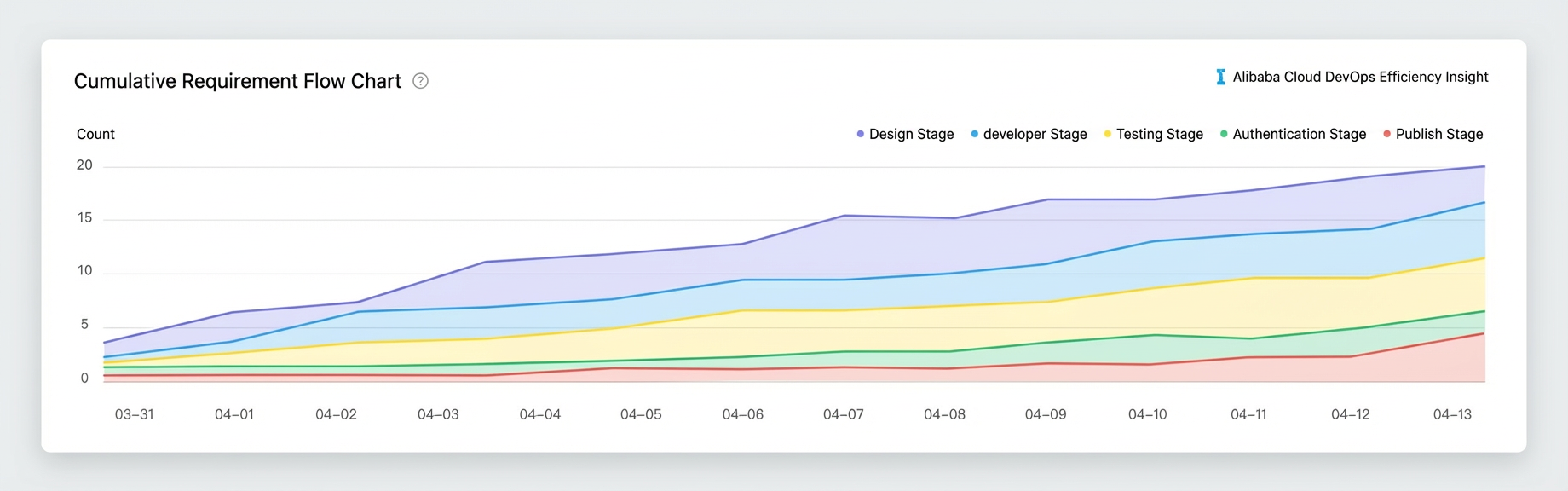Click the 04-12 date label

click(x=1351, y=414)
